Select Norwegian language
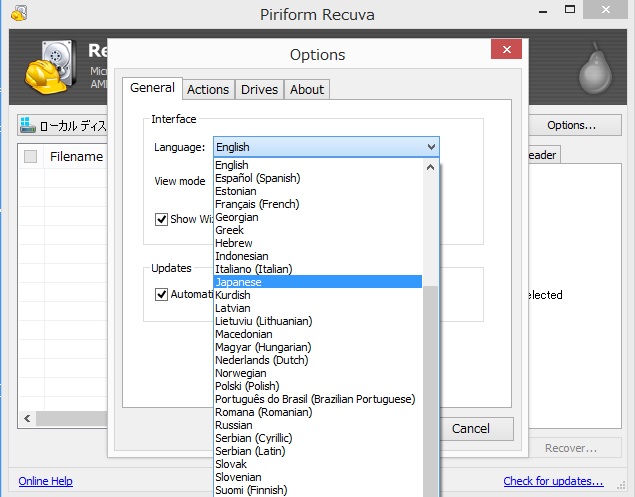The width and height of the screenshot is (635, 497). (318, 373)
